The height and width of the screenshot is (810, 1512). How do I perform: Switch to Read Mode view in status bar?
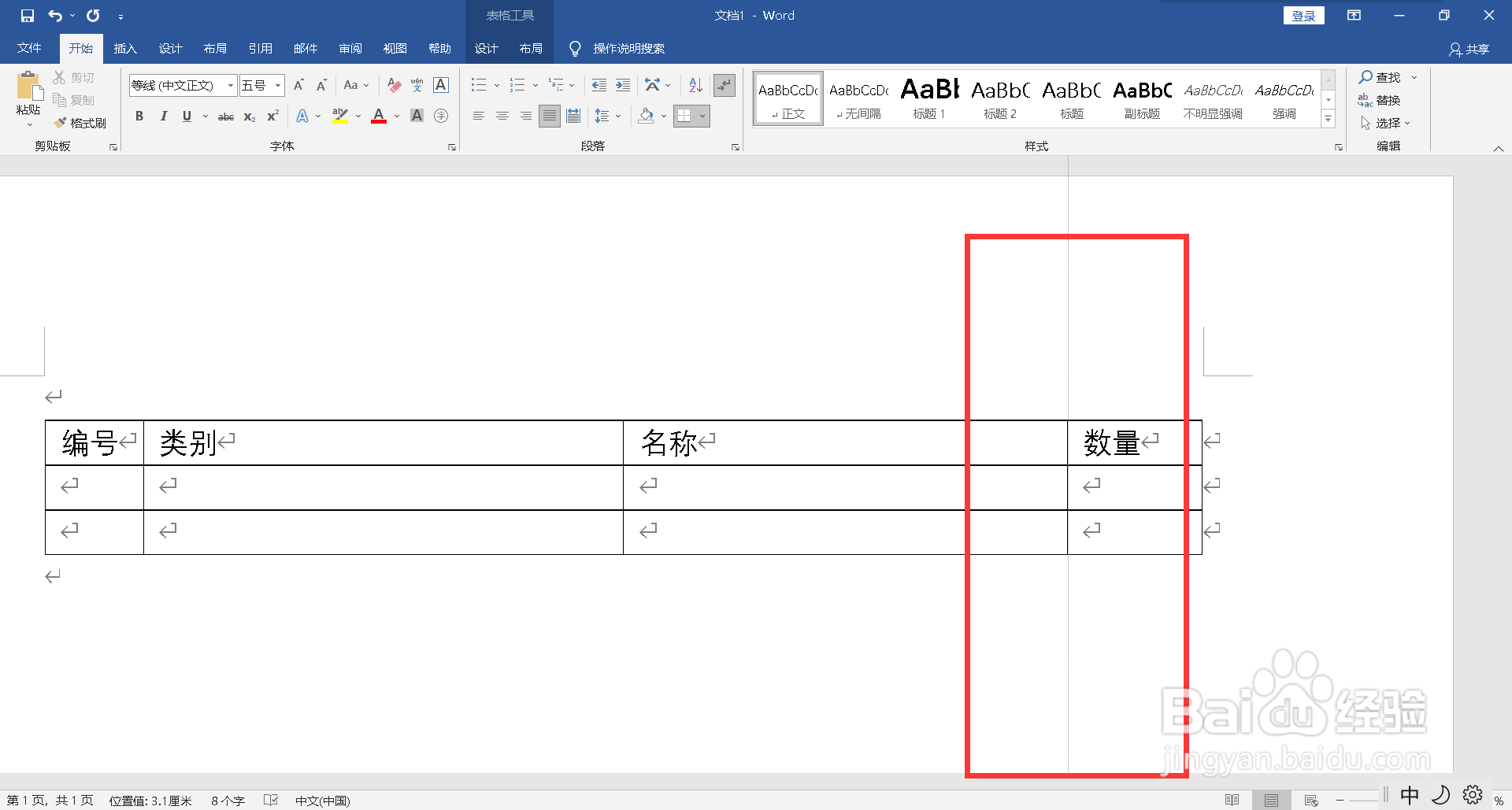tap(1232, 801)
